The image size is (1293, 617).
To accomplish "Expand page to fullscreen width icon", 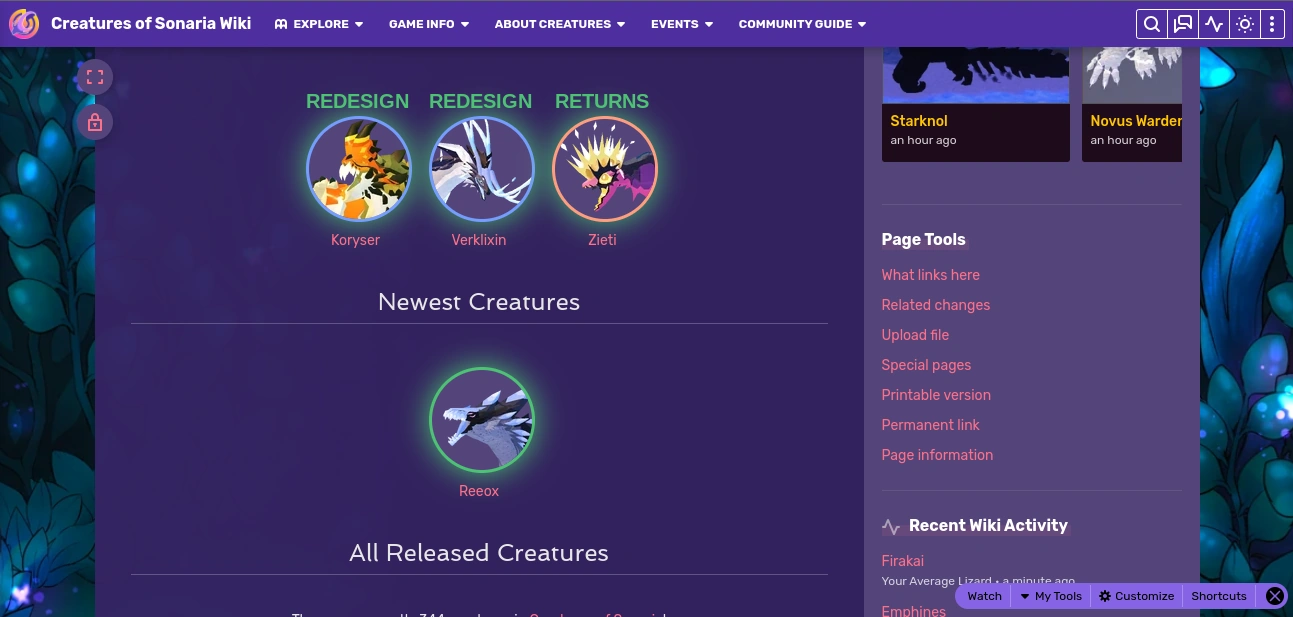I will point(95,77).
